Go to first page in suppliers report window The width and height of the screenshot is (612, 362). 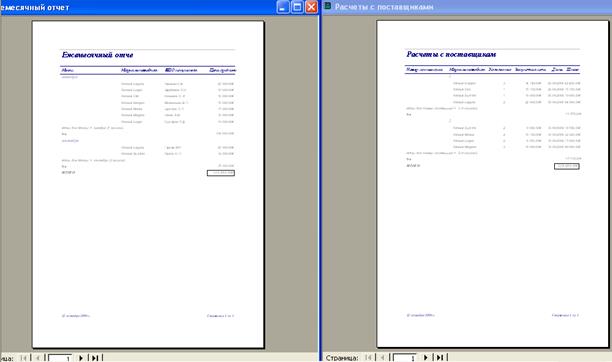368,357
